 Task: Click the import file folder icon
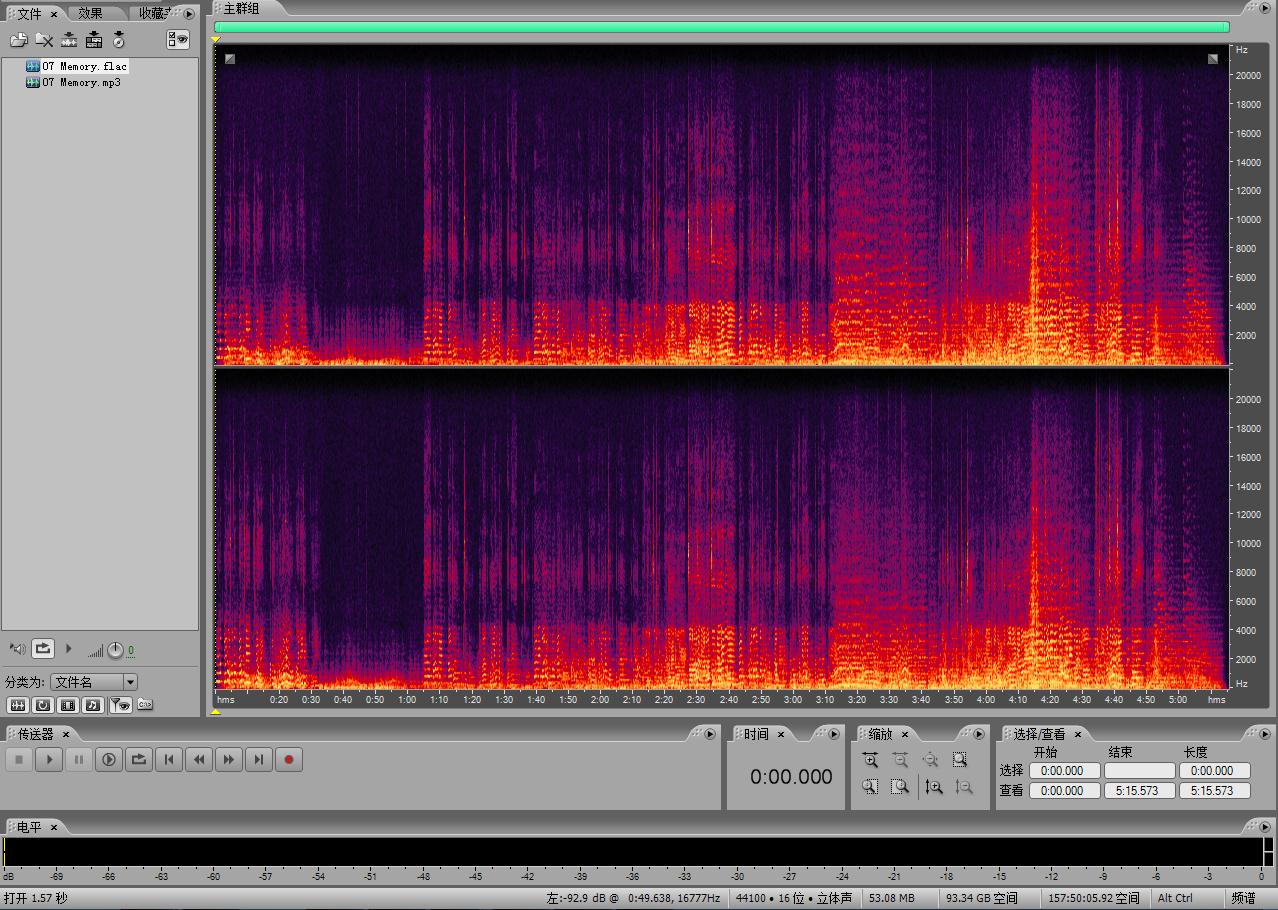click(18, 40)
